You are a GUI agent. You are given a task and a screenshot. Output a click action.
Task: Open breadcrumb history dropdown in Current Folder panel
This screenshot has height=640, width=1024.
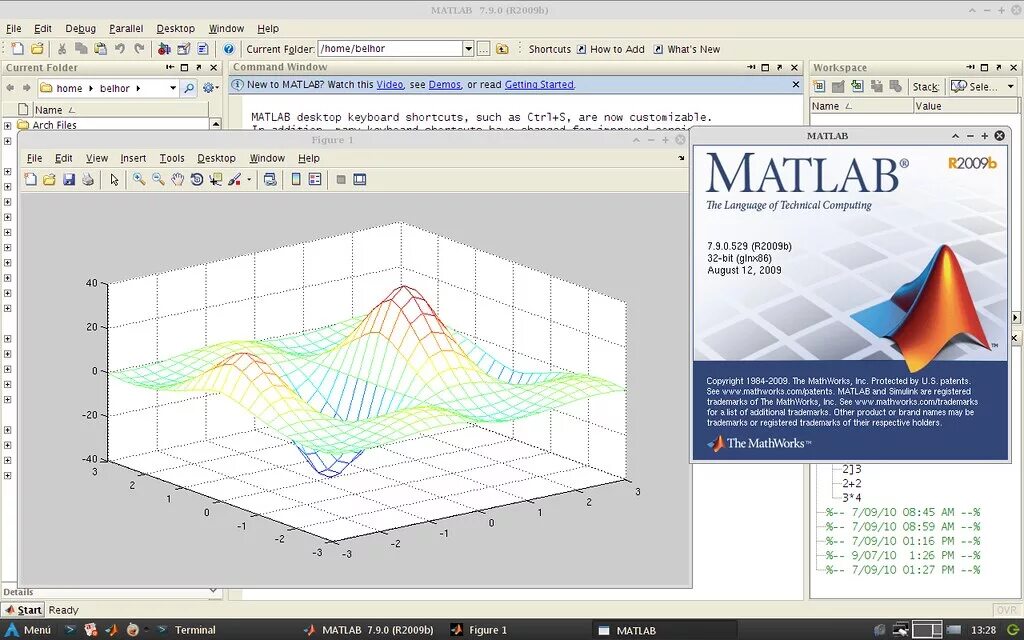(x=172, y=88)
